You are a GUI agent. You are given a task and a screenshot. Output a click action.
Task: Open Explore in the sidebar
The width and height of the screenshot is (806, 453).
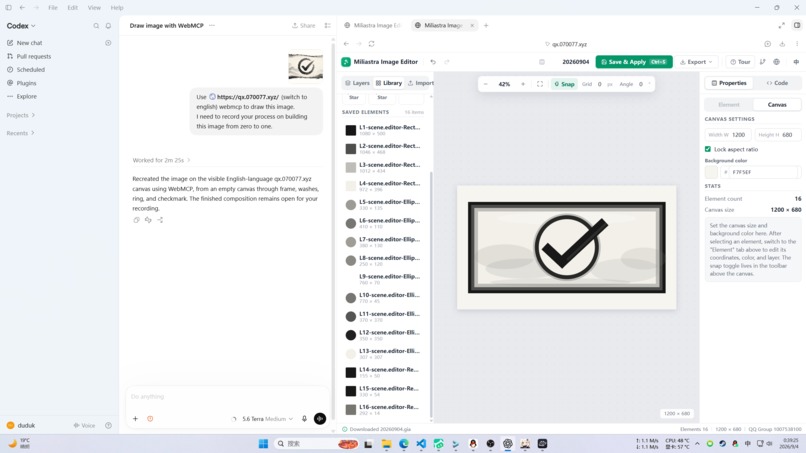click(x=26, y=96)
